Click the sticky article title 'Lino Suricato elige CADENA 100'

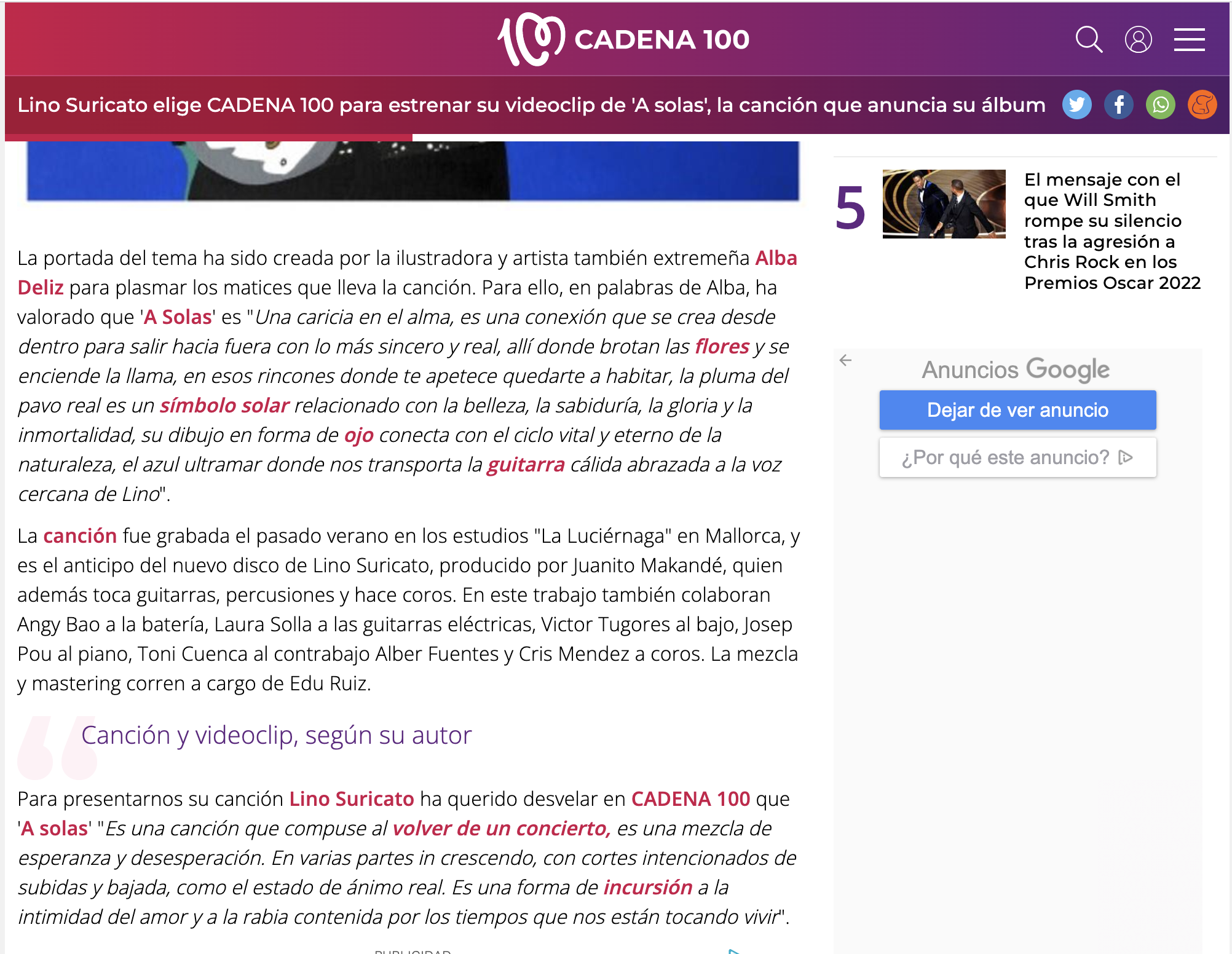click(531, 104)
